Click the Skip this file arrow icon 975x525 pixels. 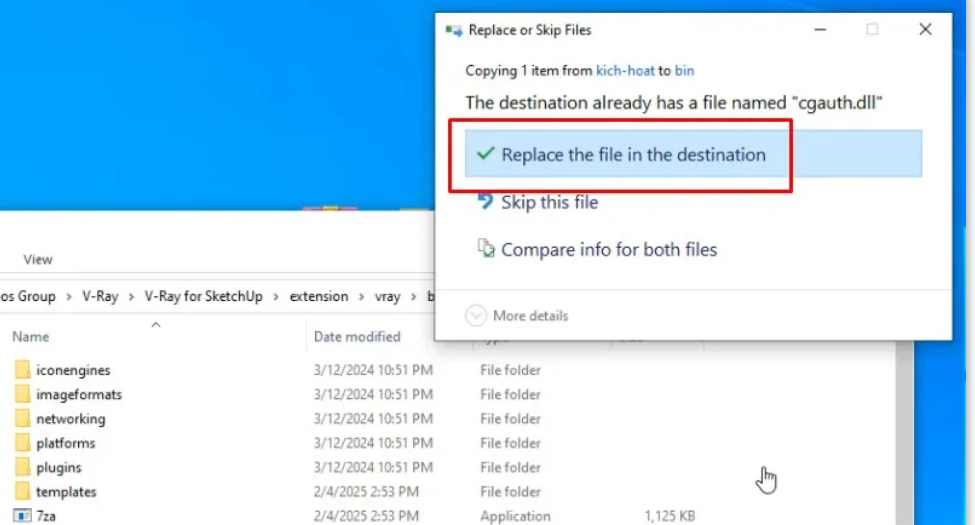click(x=486, y=202)
